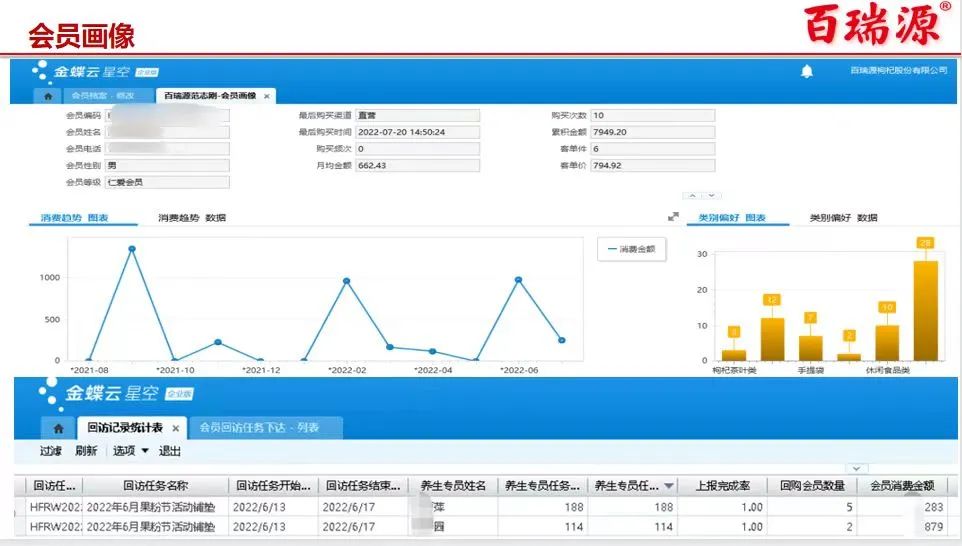Screen dimensions: 962x546
Task: Click the 回访任务名称 column header
Action: point(155,486)
